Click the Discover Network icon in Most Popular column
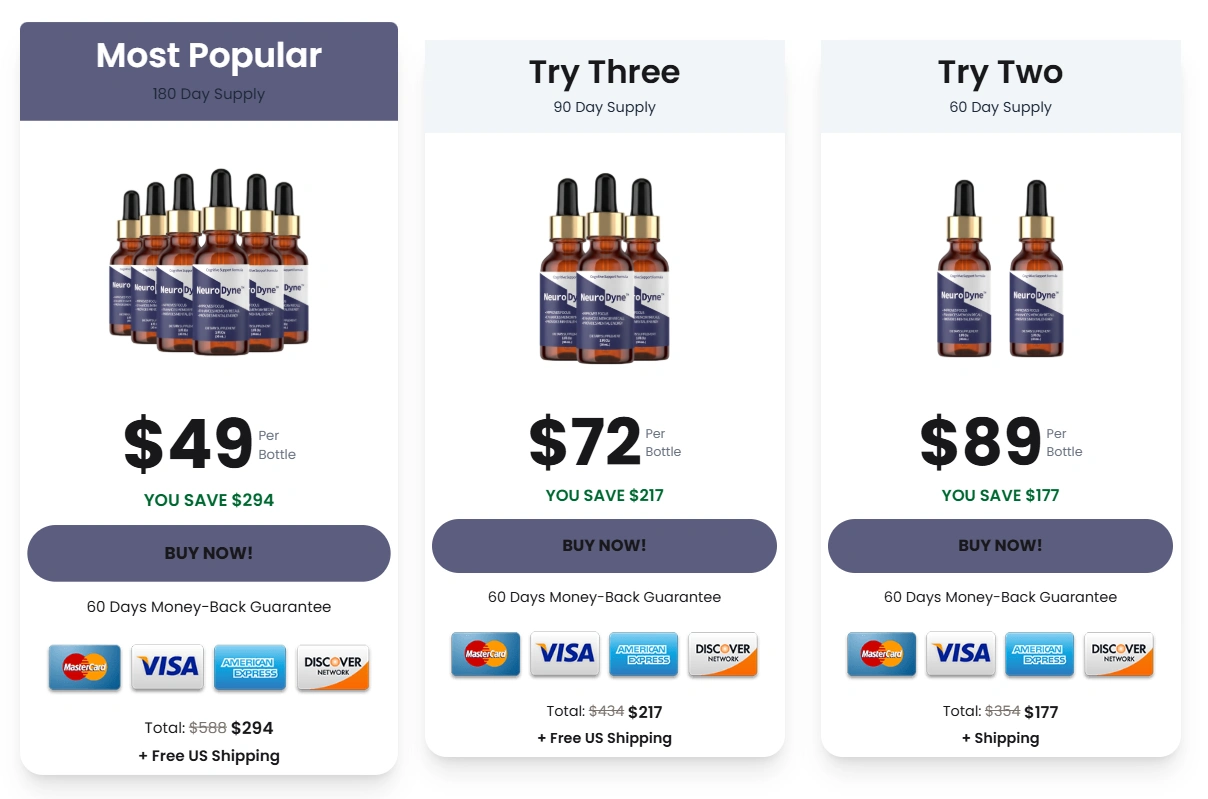 pos(332,668)
